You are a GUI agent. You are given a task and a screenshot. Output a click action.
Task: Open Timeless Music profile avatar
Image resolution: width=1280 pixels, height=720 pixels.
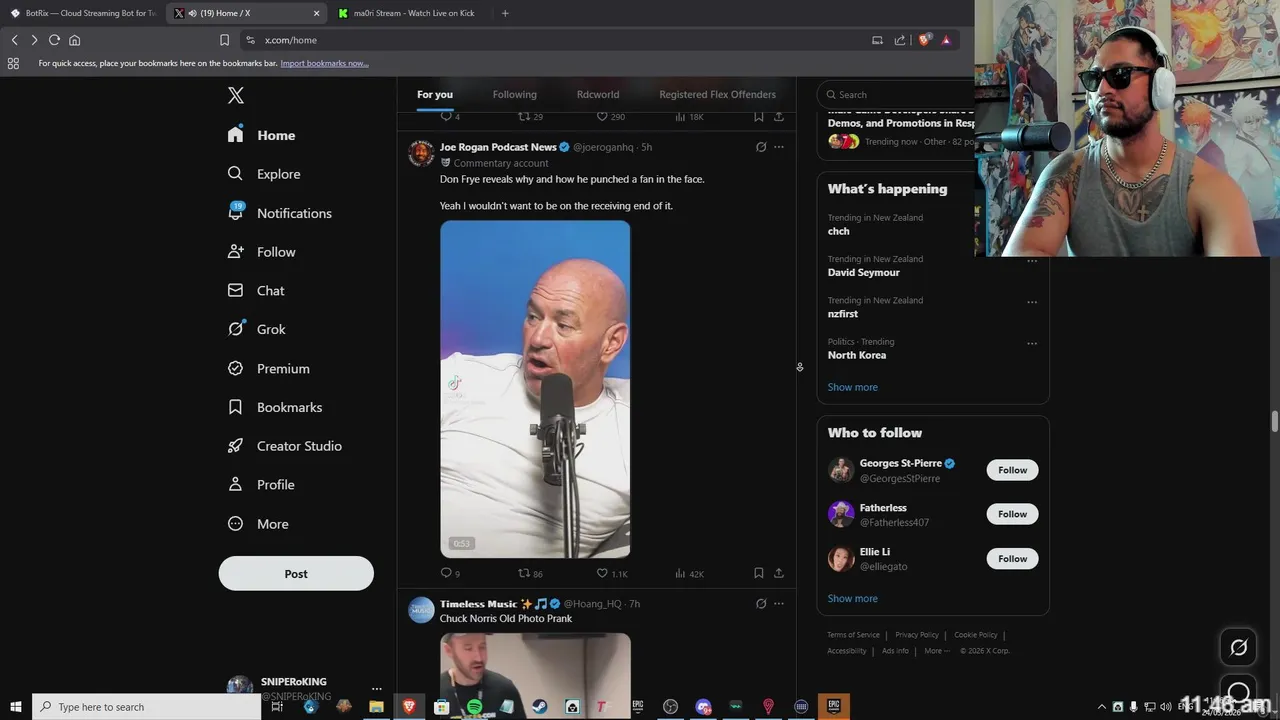coord(421,610)
